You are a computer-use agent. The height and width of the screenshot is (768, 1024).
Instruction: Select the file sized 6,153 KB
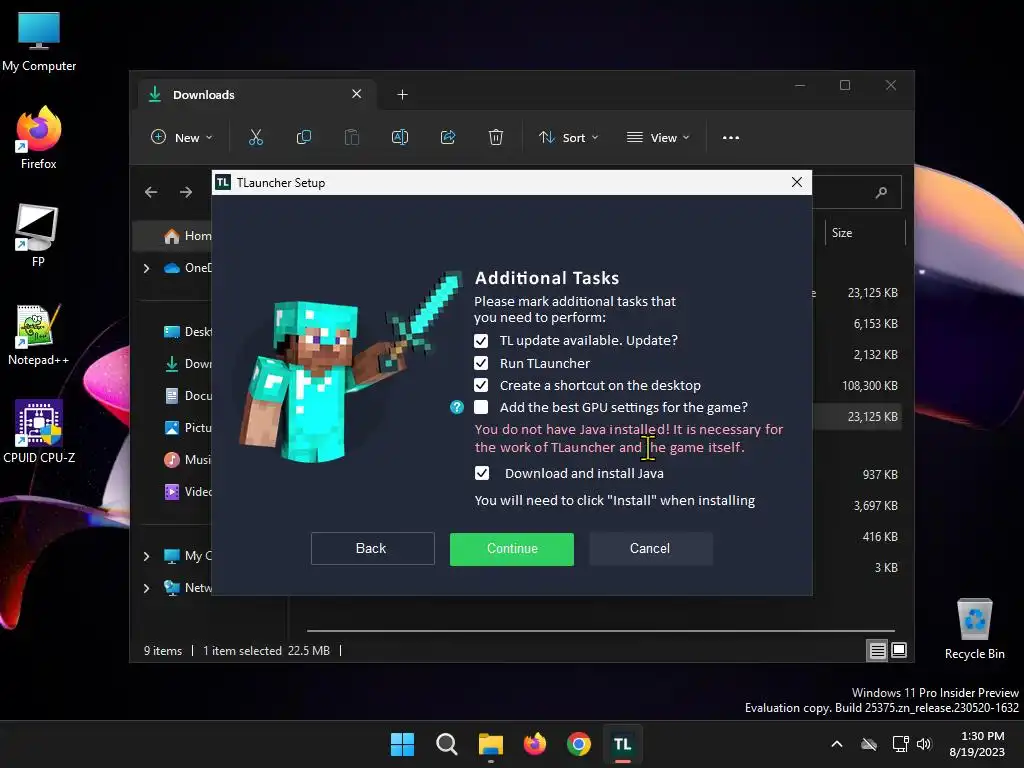[x=875, y=324]
